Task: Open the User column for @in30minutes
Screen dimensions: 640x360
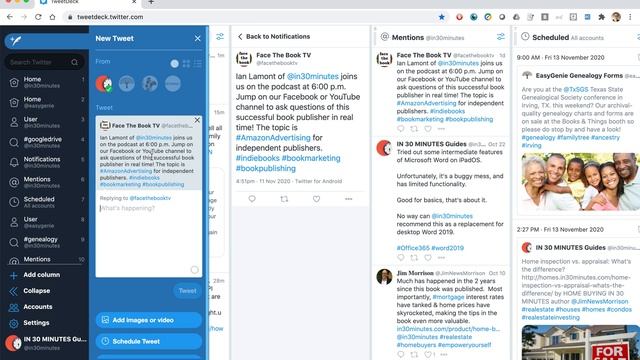Action: (44, 122)
